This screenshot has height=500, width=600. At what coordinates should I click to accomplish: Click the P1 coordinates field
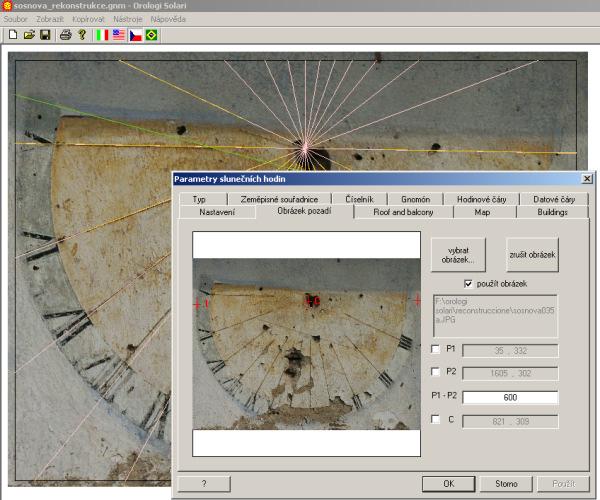[x=510, y=351]
